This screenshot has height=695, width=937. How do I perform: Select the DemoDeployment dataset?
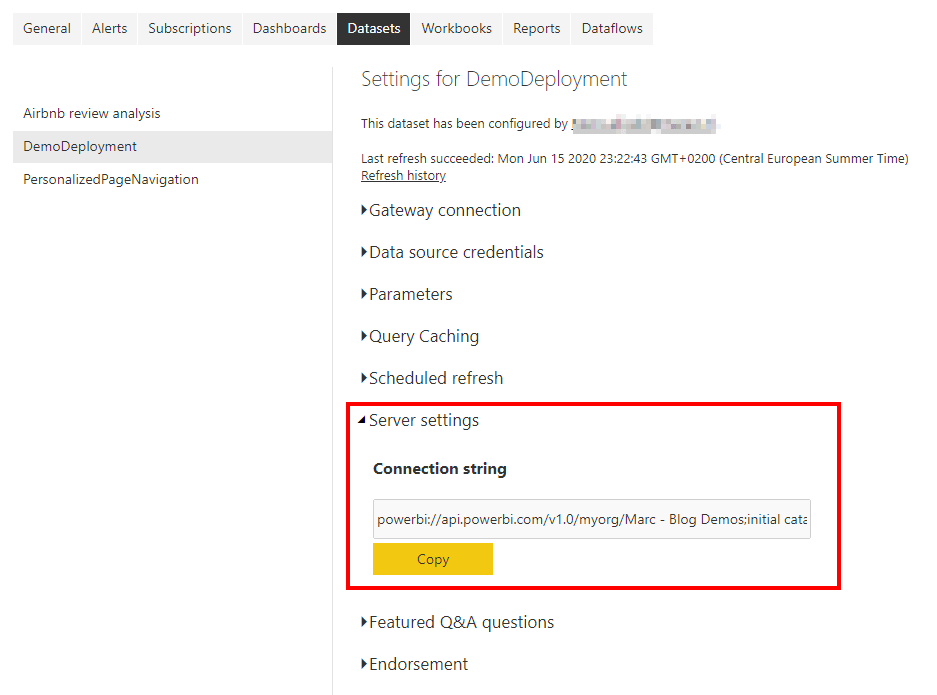pos(80,146)
